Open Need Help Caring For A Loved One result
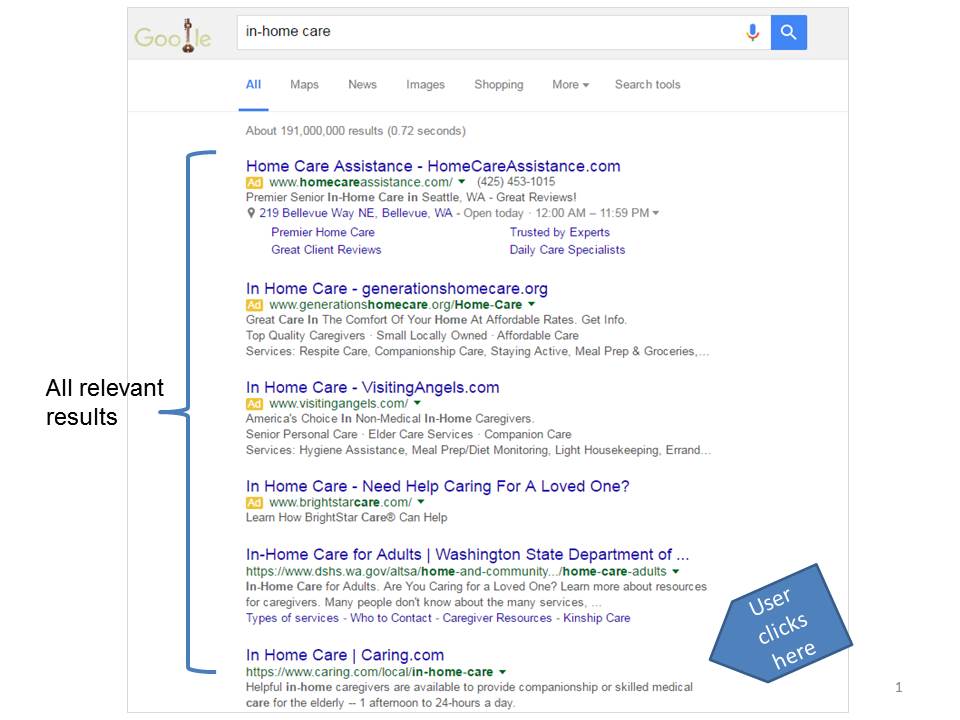The width and height of the screenshot is (960, 720). pyautogui.click(x=438, y=486)
